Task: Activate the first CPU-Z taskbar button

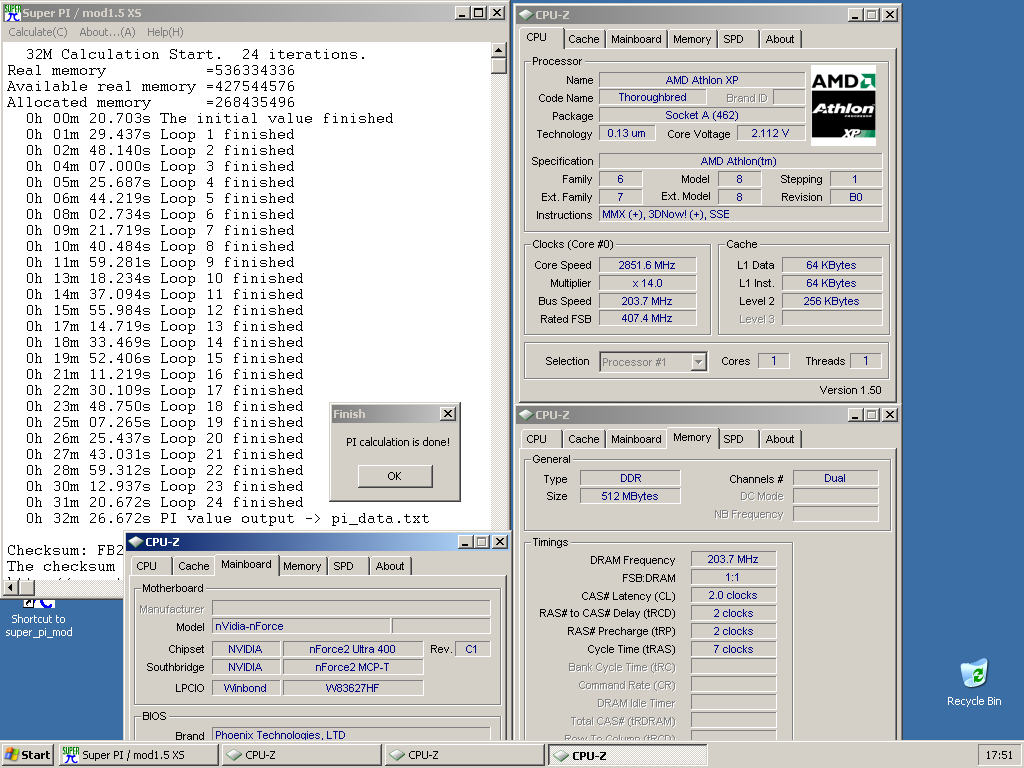Action: (x=302, y=755)
